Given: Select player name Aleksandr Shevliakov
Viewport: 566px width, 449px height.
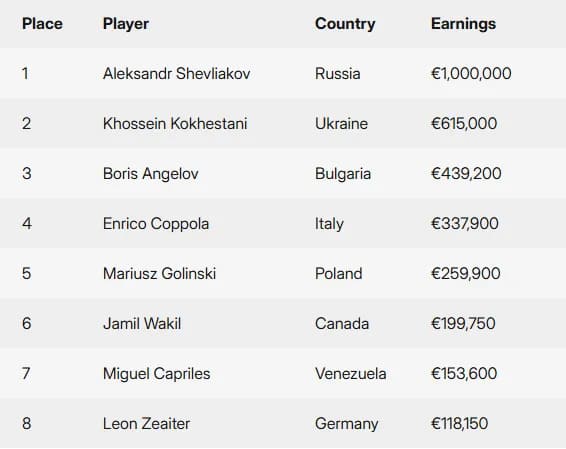Looking at the screenshot, I should (x=177, y=74).
